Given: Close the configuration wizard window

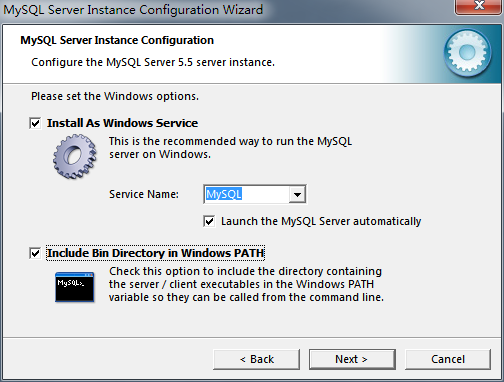Looking at the screenshot, I should (x=479, y=6).
